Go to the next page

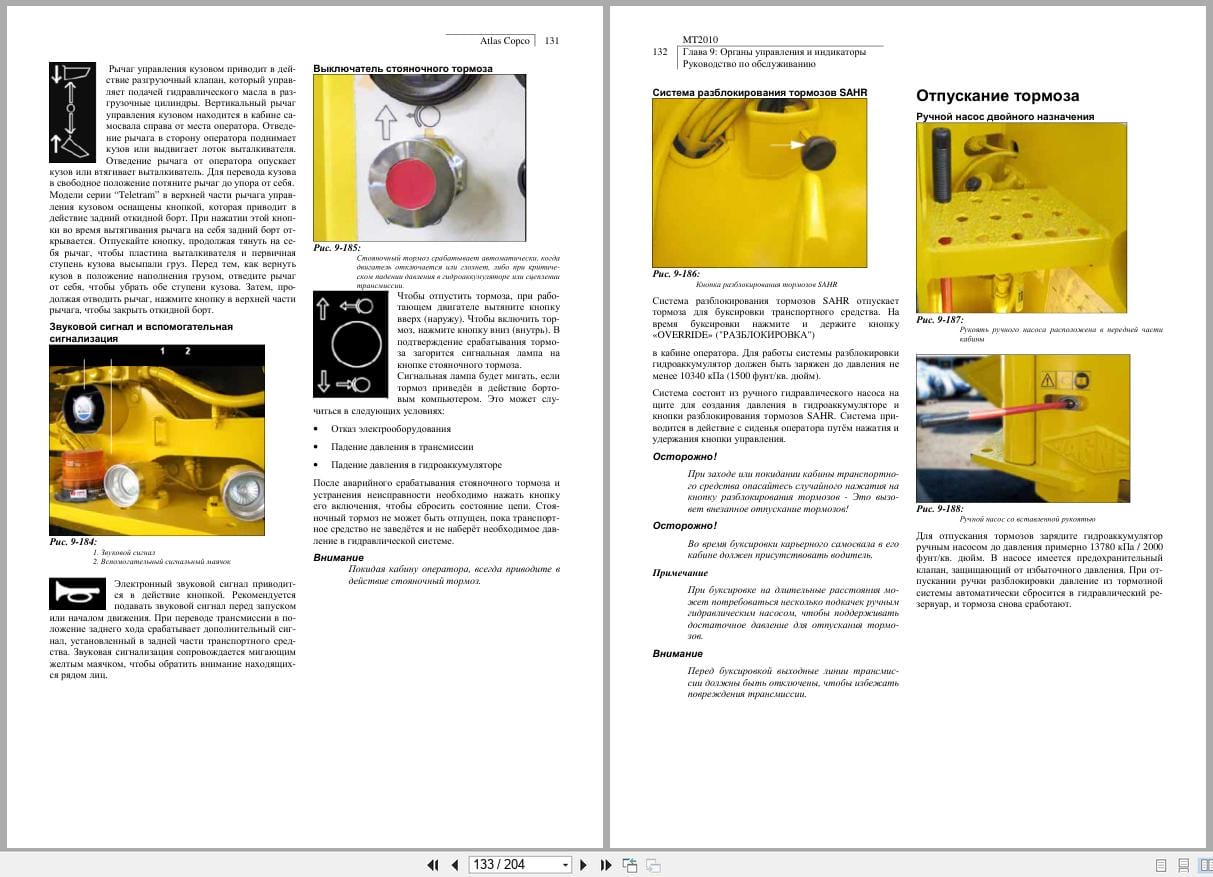click(583, 865)
